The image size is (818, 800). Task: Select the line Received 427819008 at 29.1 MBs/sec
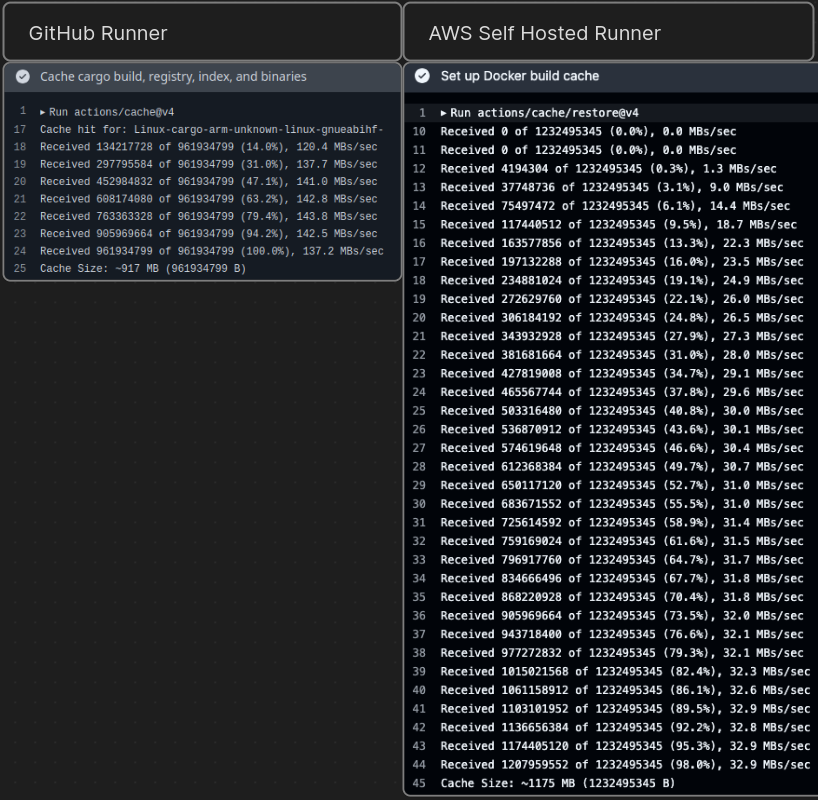click(622, 374)
